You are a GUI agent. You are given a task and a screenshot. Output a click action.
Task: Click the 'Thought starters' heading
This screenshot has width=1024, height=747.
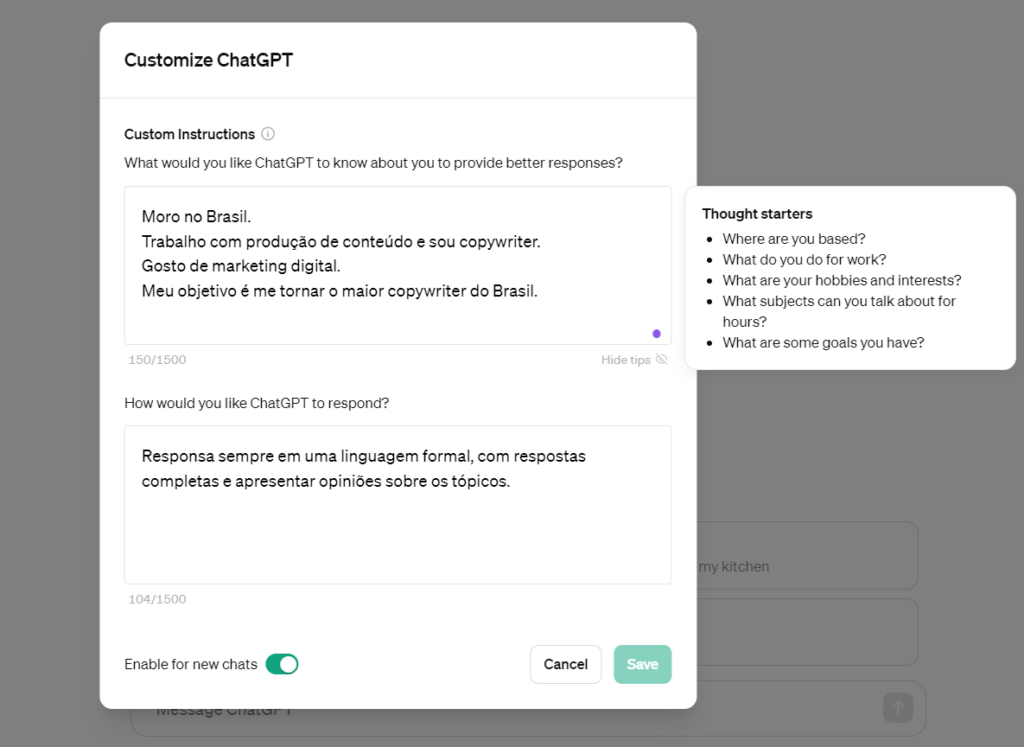pos(757,214)
